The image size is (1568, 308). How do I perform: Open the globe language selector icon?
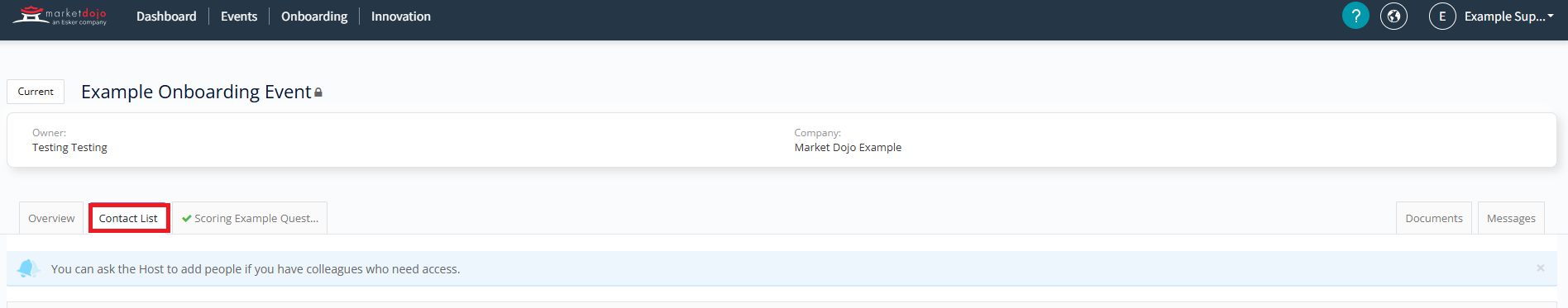coord(1394,16)
